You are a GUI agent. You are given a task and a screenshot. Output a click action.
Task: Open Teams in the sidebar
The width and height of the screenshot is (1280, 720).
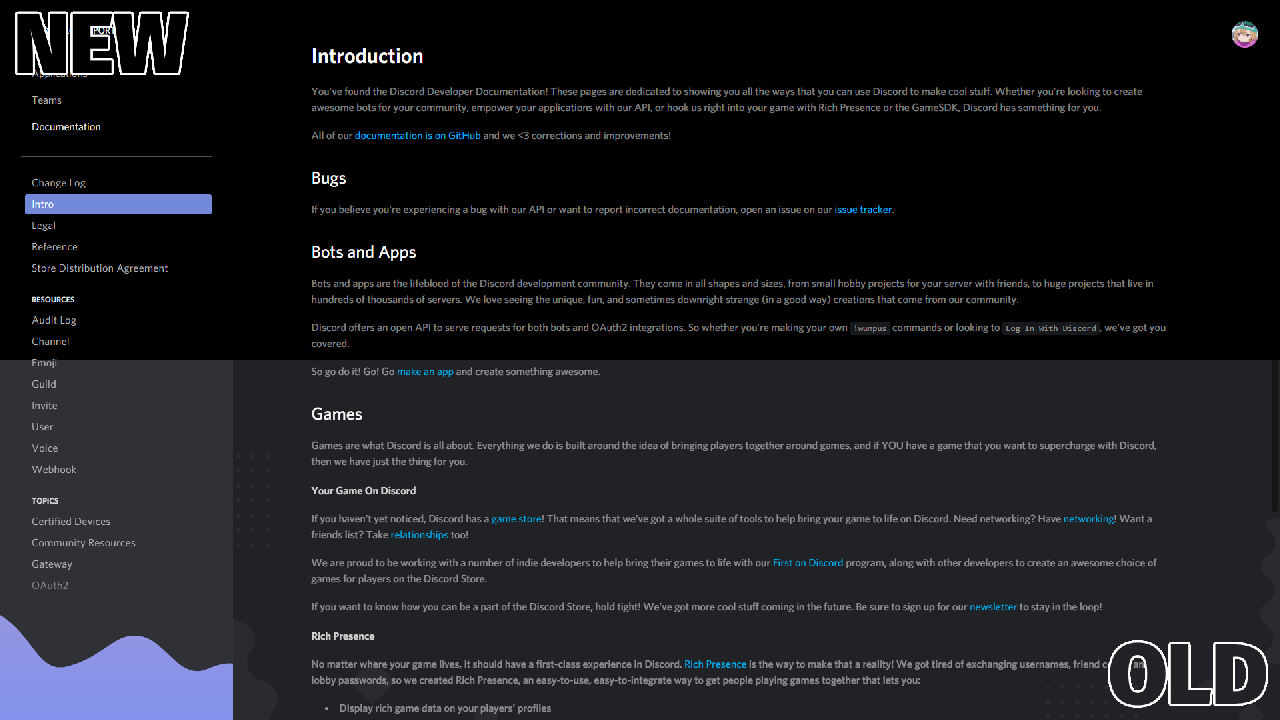pos(46,100)
